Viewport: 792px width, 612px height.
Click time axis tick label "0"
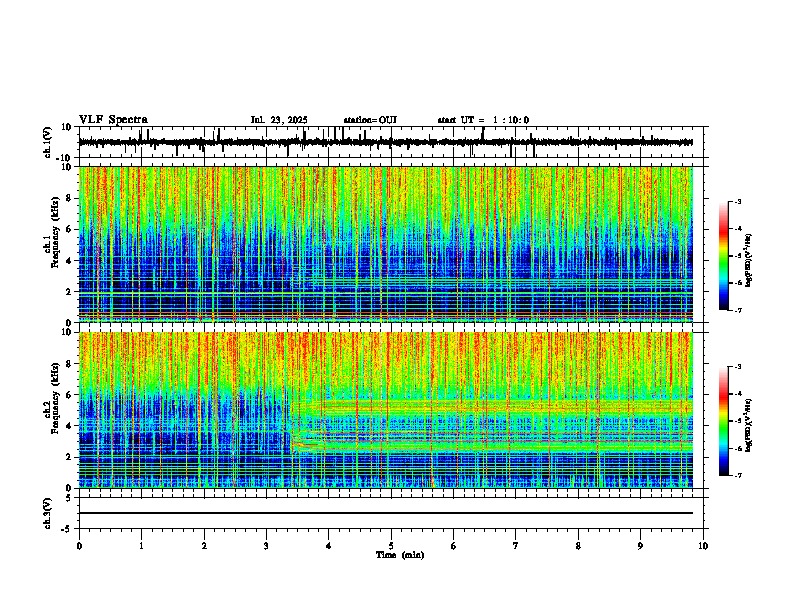click(x=79, y=546)
